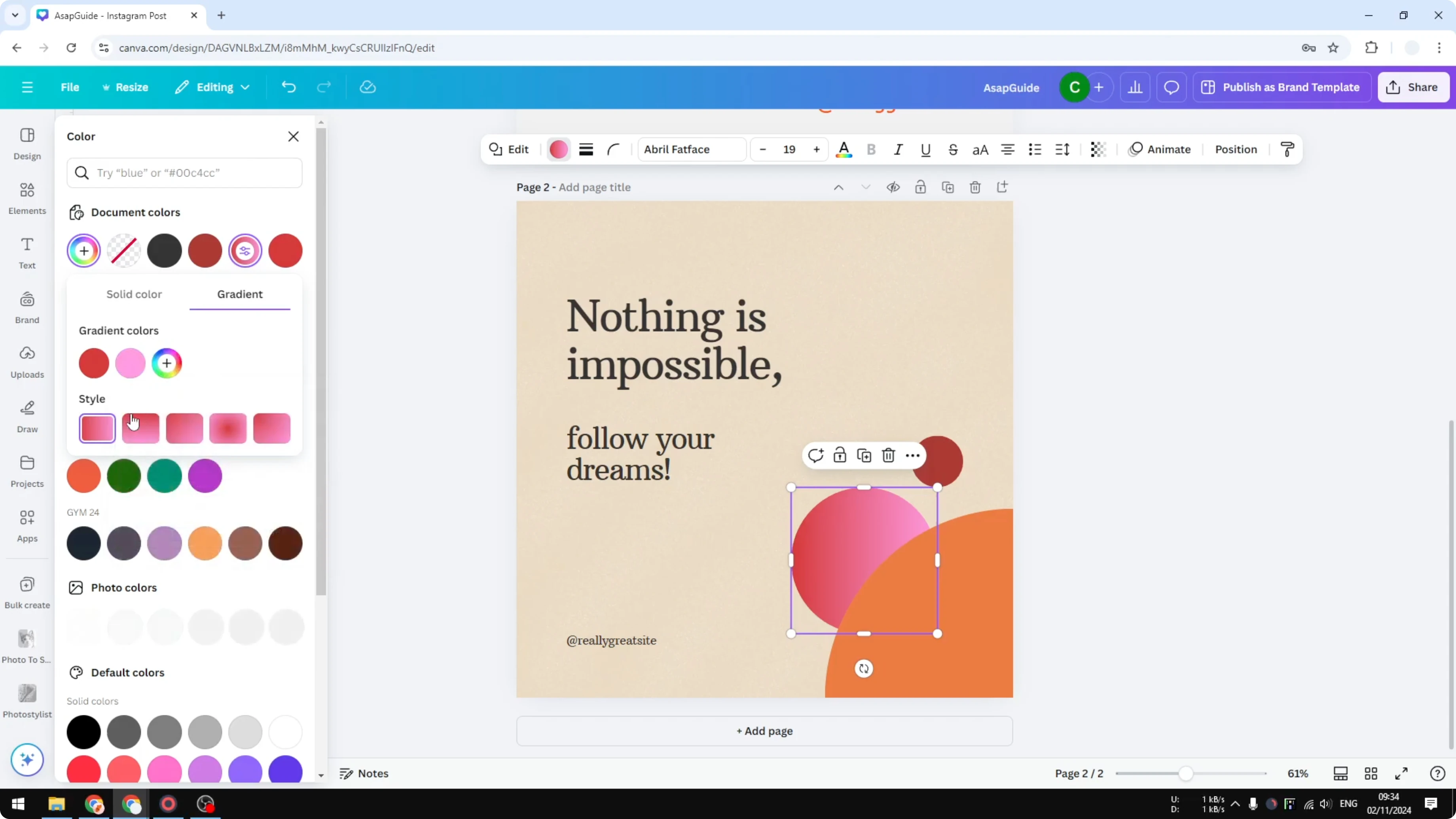Open the Abril Fatface font dropdown
1456x819 pixels.
coord(691,149)
